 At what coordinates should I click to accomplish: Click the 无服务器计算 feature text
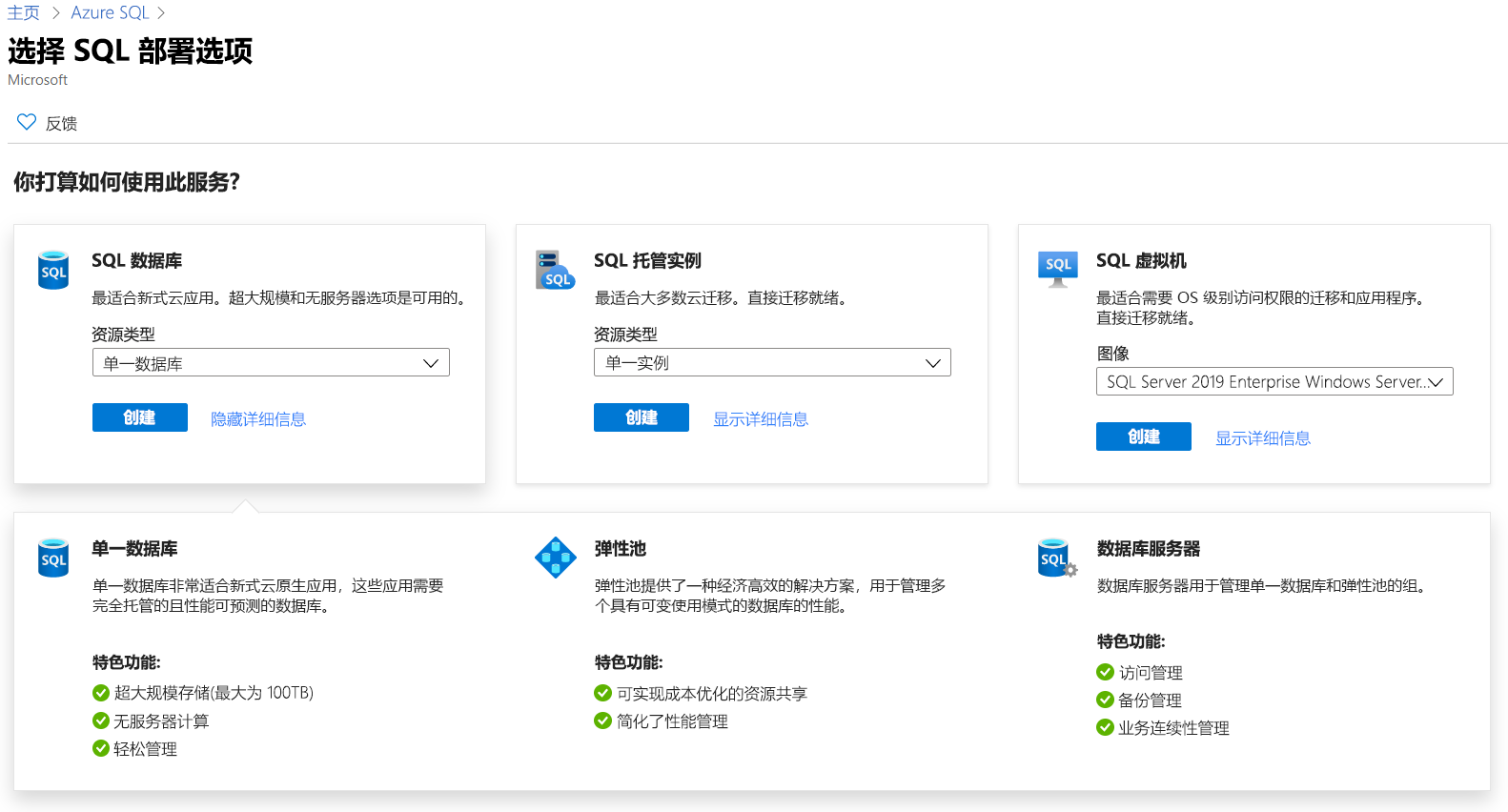coord(161,721)
